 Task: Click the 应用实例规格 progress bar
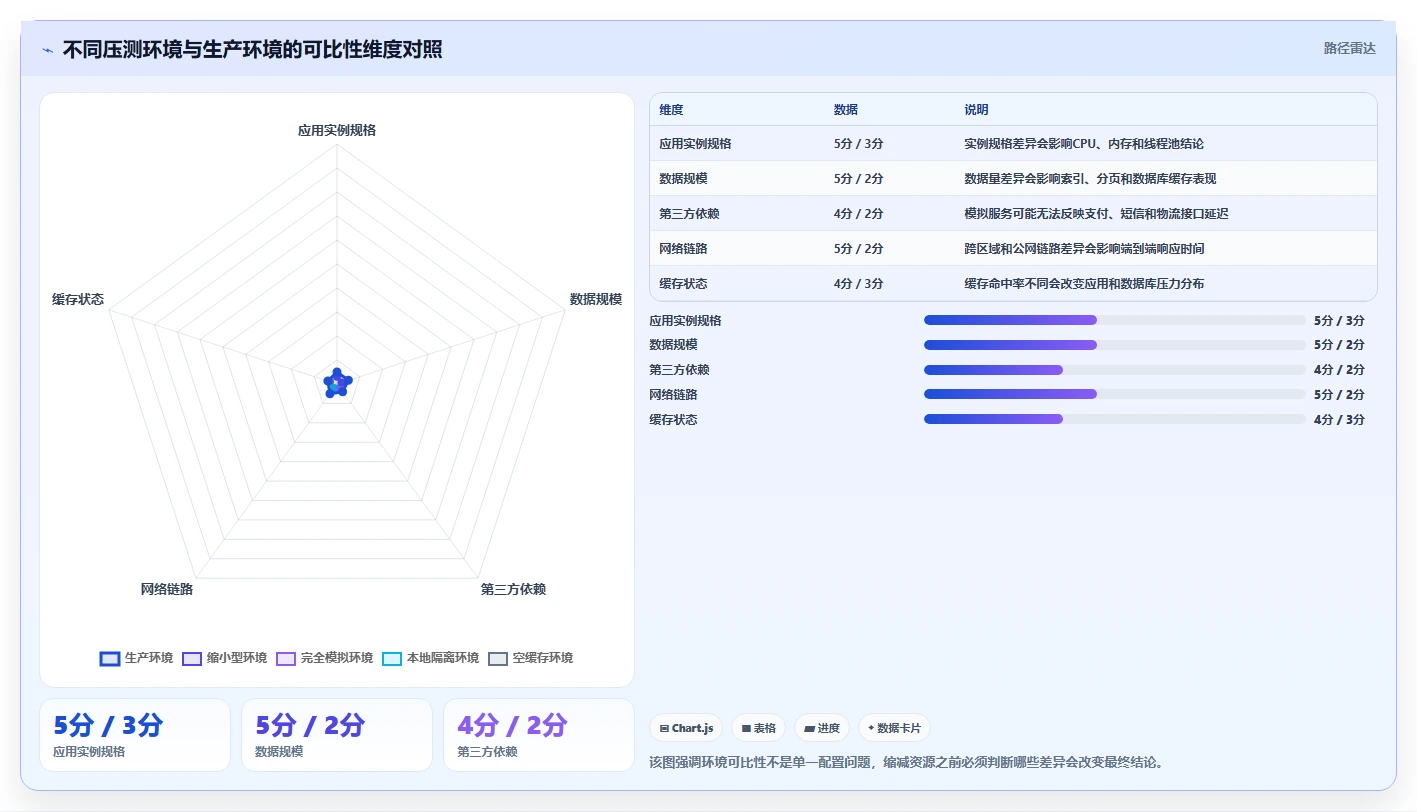1115,320
